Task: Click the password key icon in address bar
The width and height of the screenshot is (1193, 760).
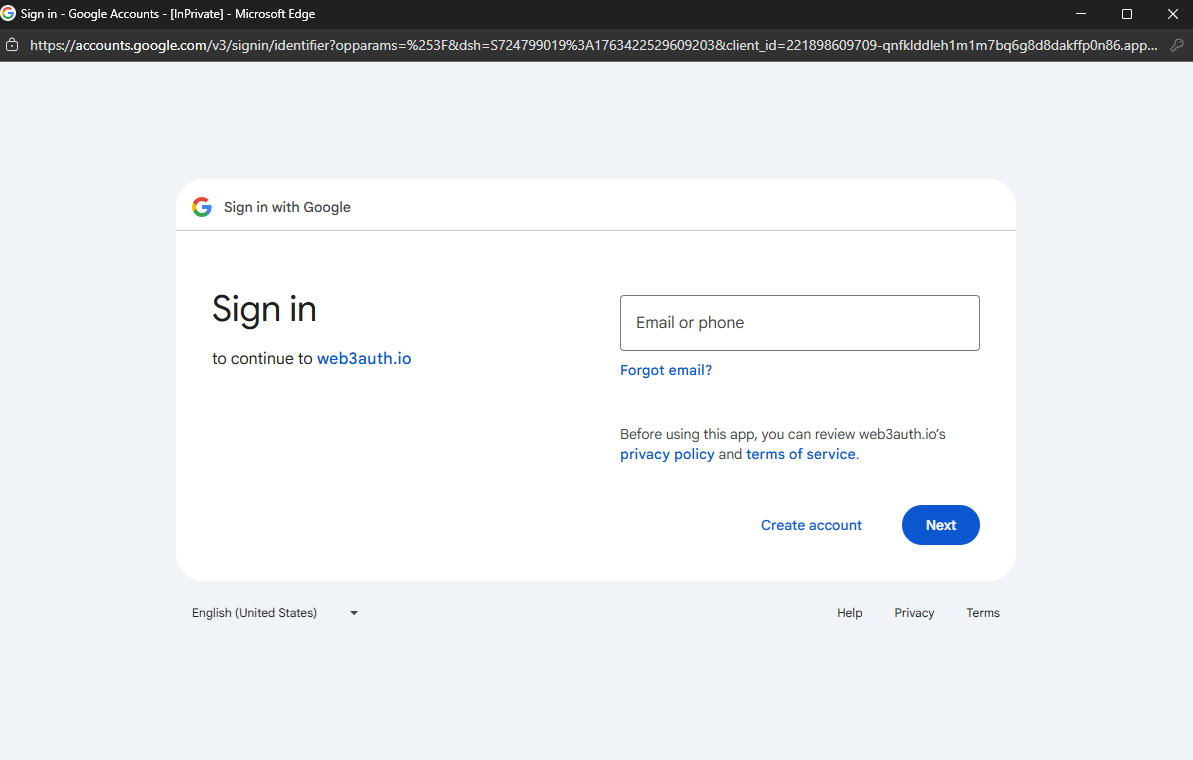Action: tap(1177, 45)
